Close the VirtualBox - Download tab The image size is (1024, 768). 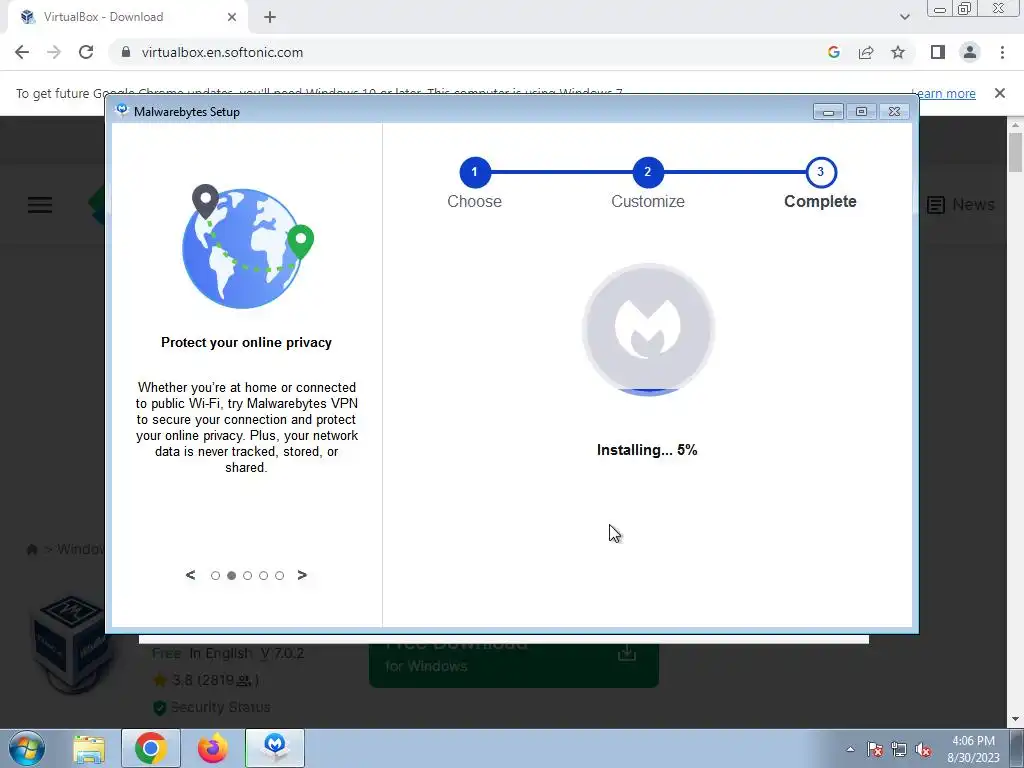pos(232,17)
